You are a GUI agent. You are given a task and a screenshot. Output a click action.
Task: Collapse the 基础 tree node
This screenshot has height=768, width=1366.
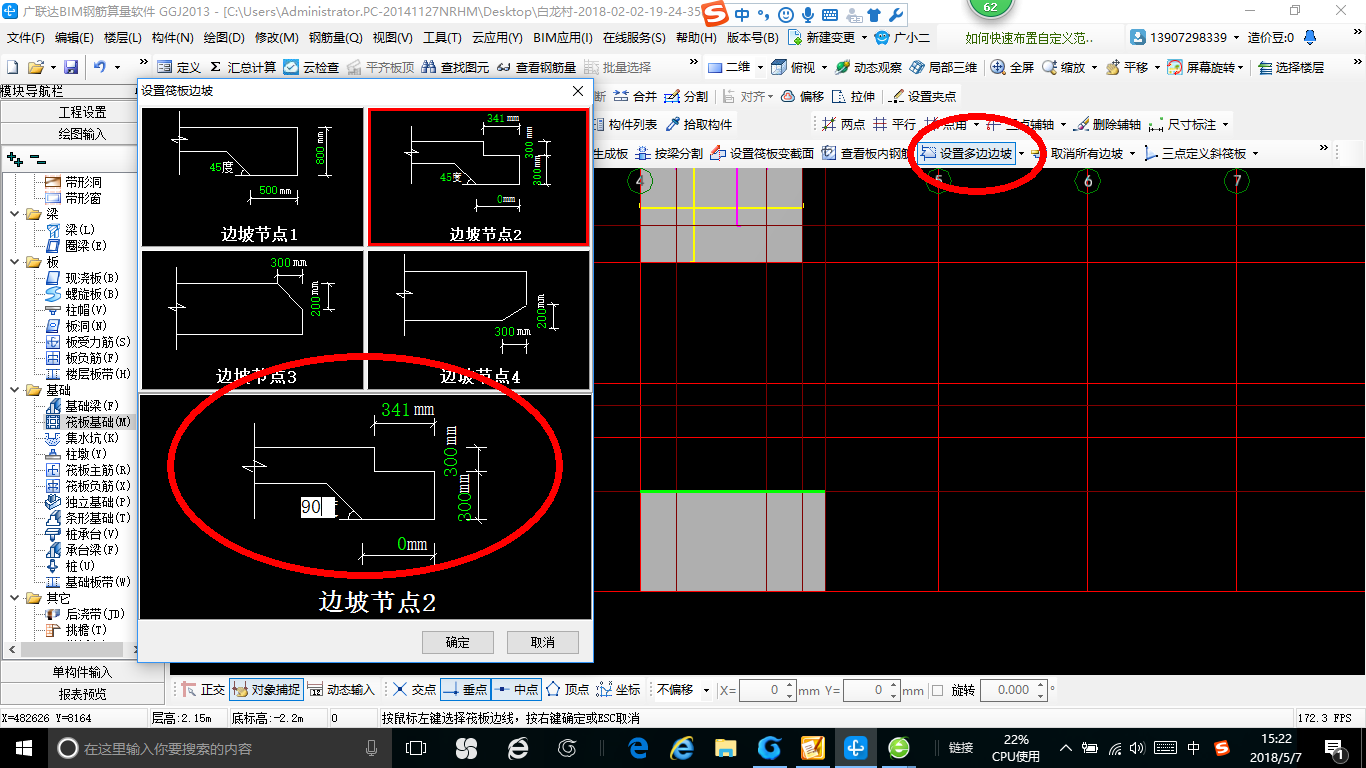pos(15,390)
